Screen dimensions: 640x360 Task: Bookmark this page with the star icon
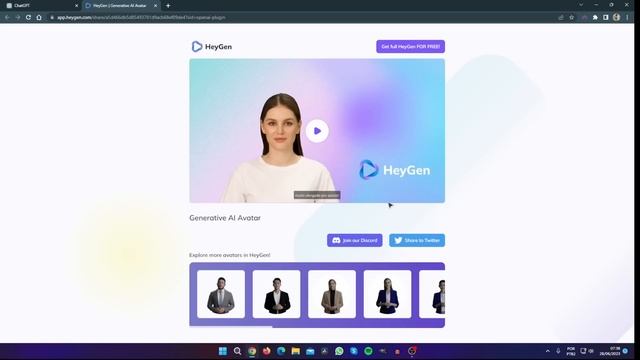(571, 18)
